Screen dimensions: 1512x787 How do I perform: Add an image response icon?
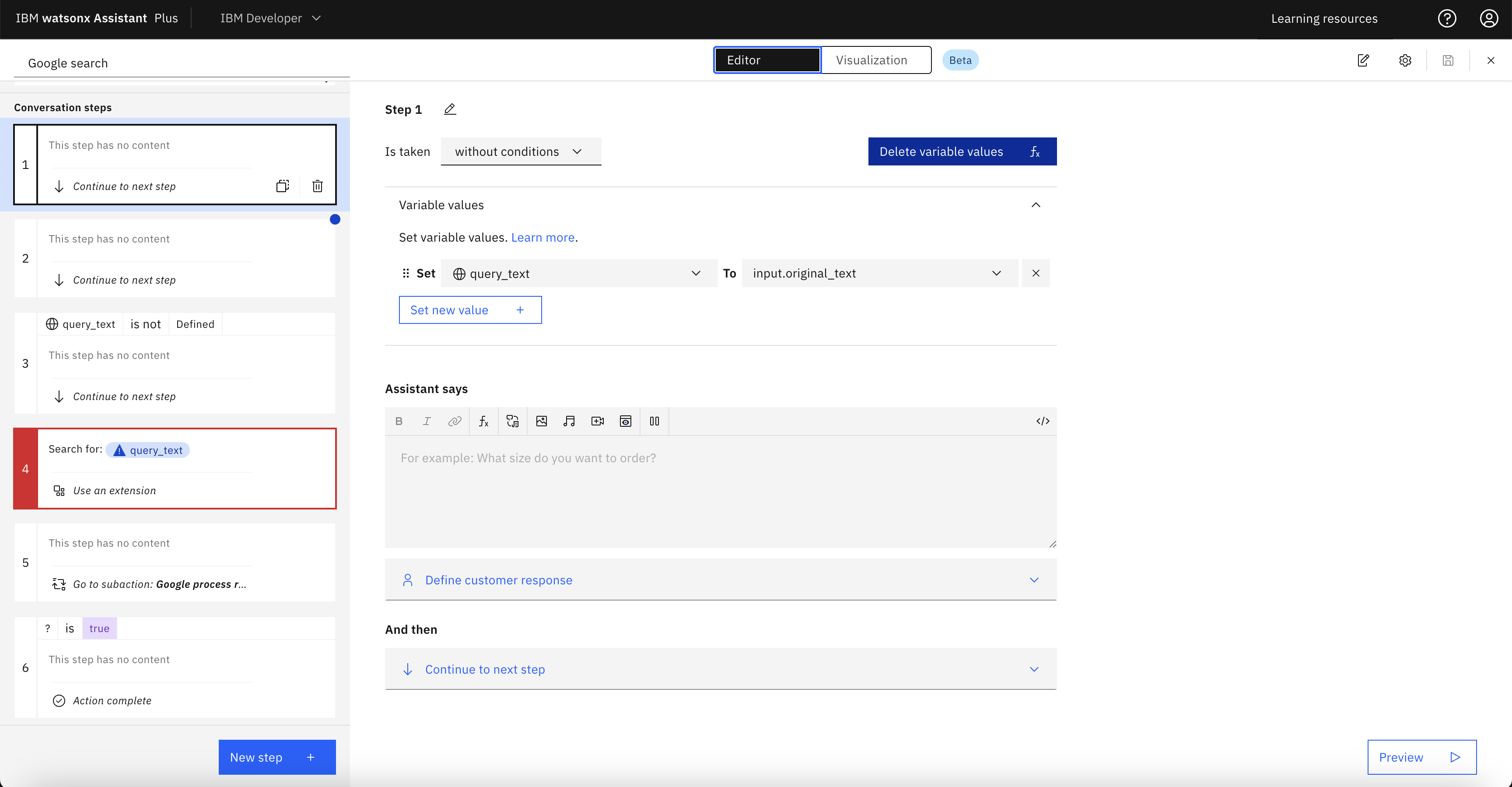[541, 421]
